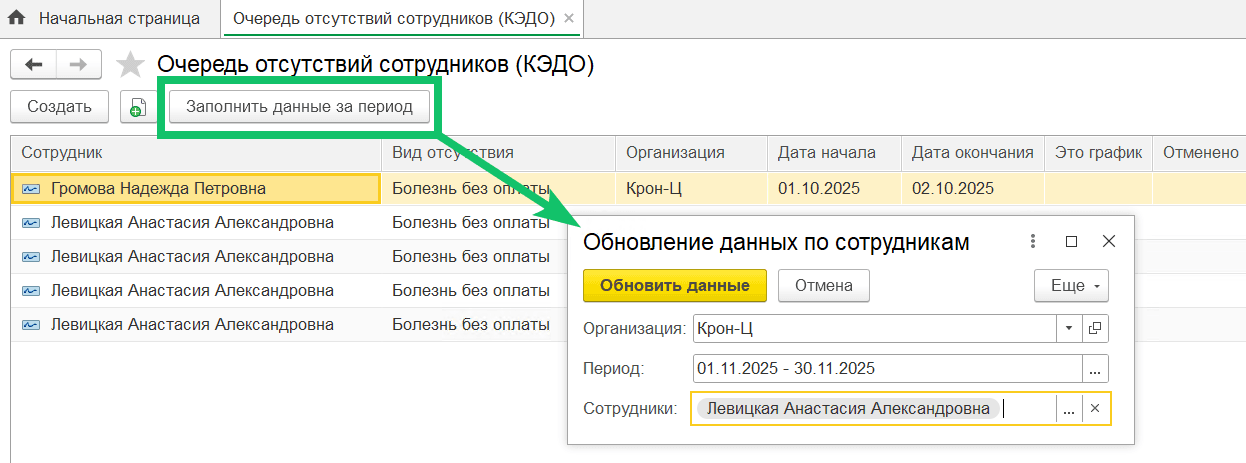Sort by the Дата начала column header
Viewport: 1246px width, 463px height.
point(826,153)
